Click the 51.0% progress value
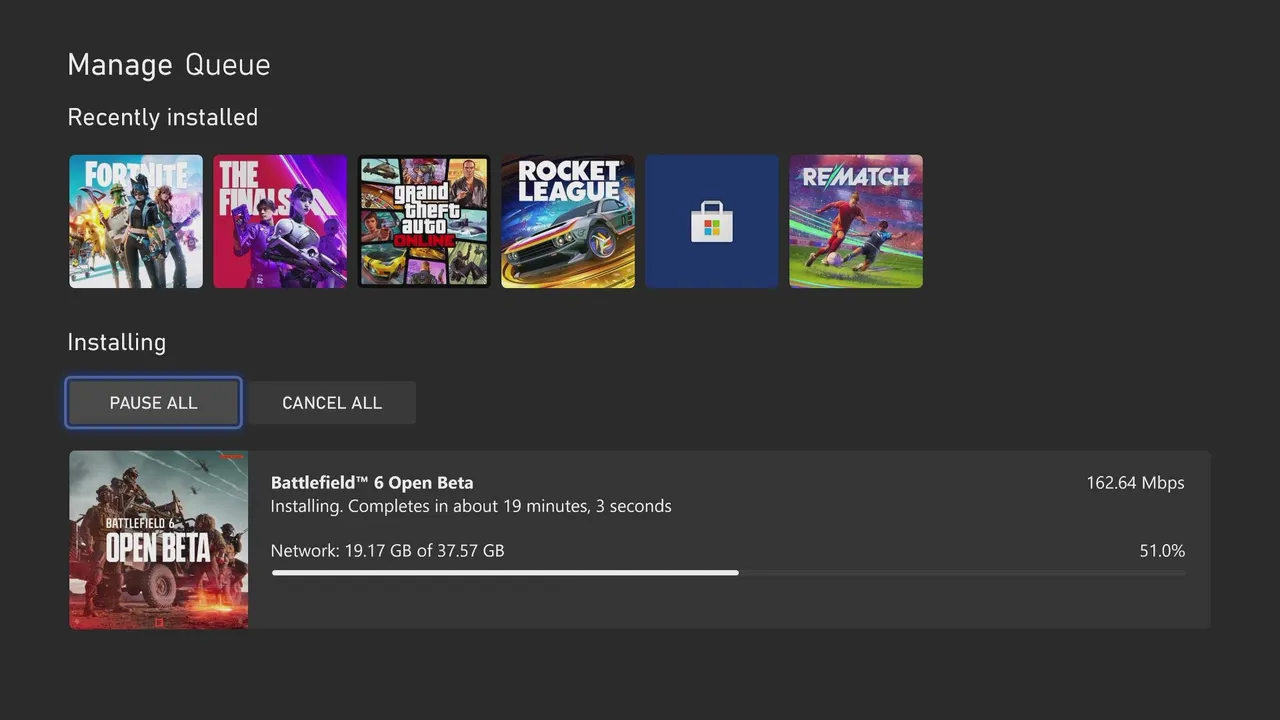This screenshot has width=1280, height=720. tap(1162, 550)
